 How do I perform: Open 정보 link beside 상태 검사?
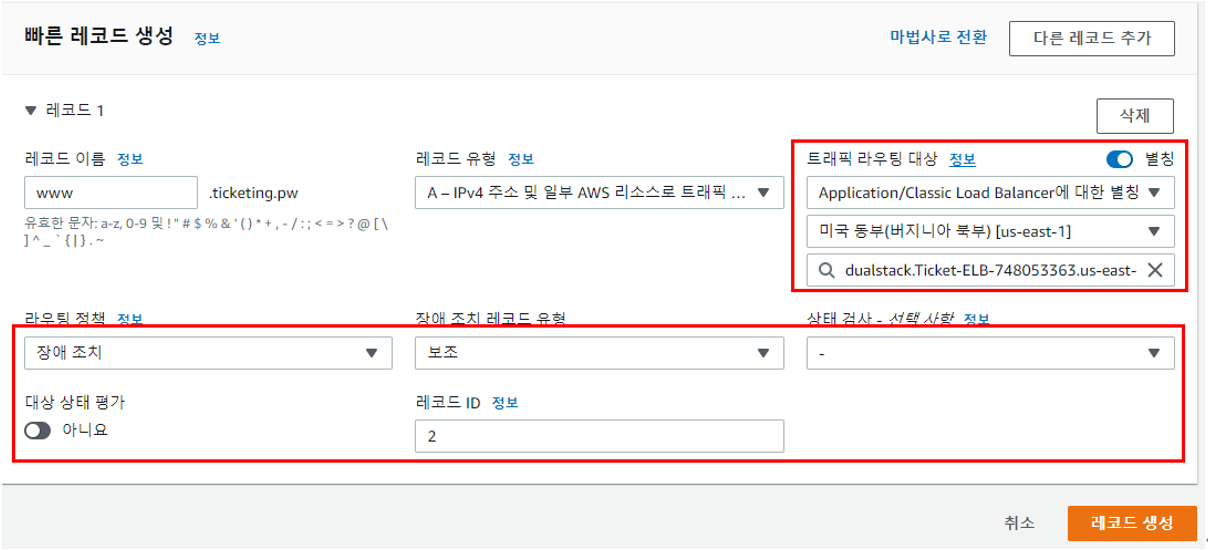tap(976, 319)
